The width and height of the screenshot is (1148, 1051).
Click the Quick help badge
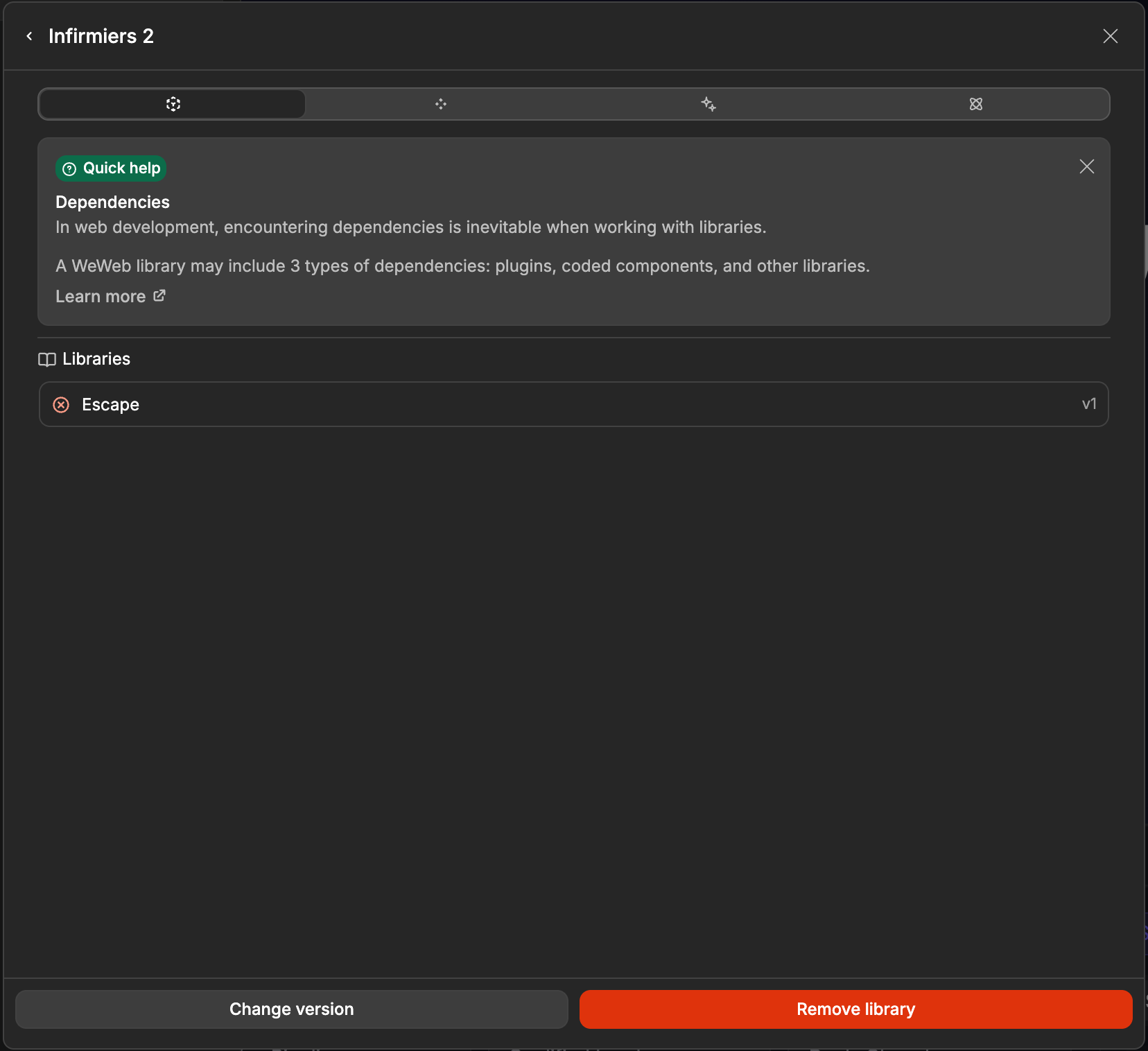[111, 168]
